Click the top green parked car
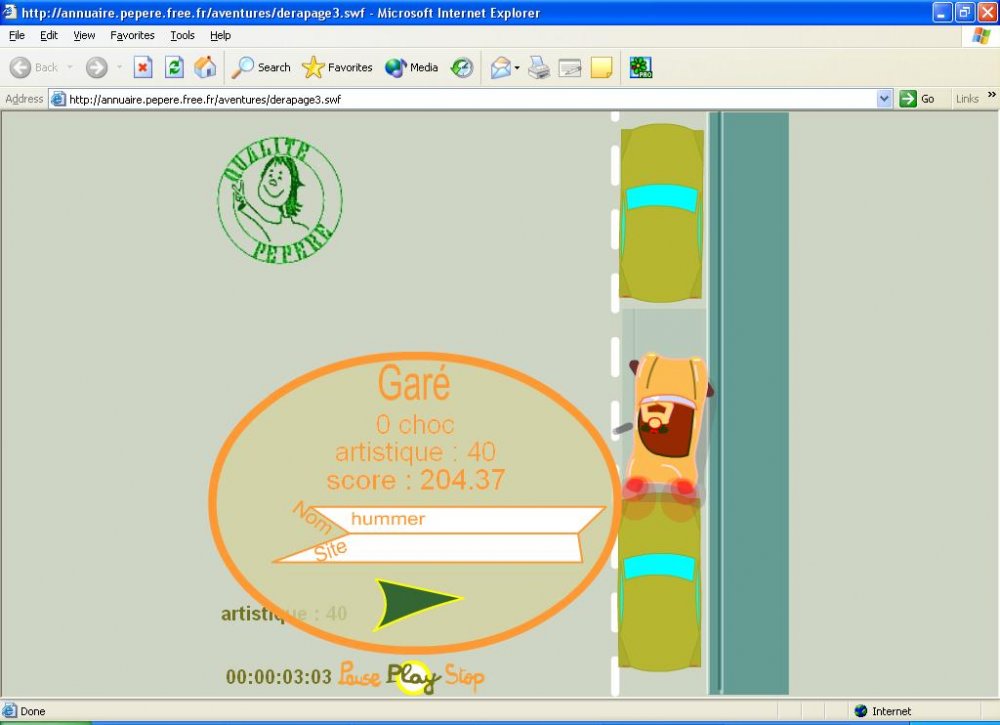The height and width of the screenshot is (725, 1000). click(x=661, y=213)
